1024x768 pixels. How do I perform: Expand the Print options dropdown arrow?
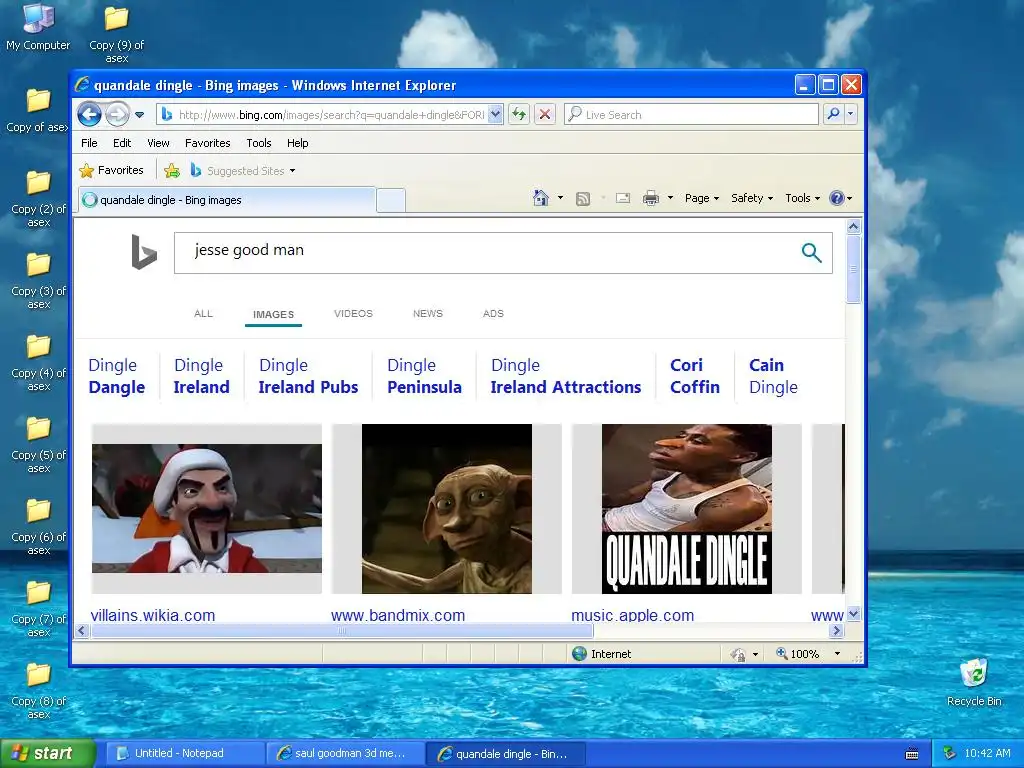point(670,198)
